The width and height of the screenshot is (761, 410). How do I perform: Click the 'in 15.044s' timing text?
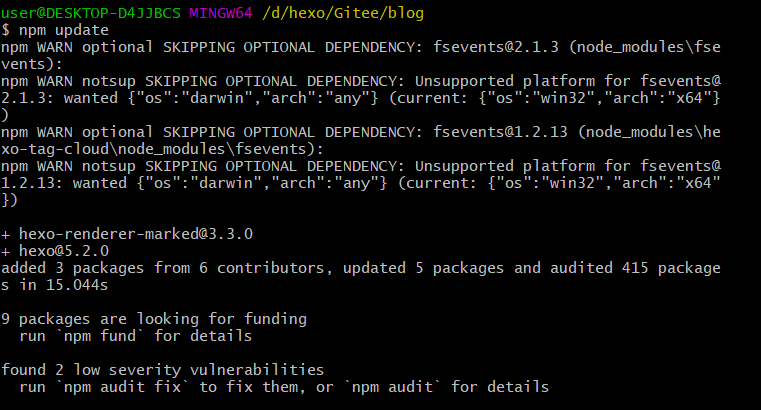click(x=64, y=285)
